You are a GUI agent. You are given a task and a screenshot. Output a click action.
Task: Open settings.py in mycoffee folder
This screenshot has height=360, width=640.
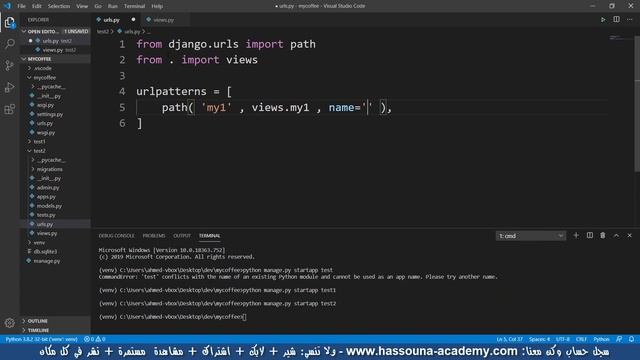50,114
